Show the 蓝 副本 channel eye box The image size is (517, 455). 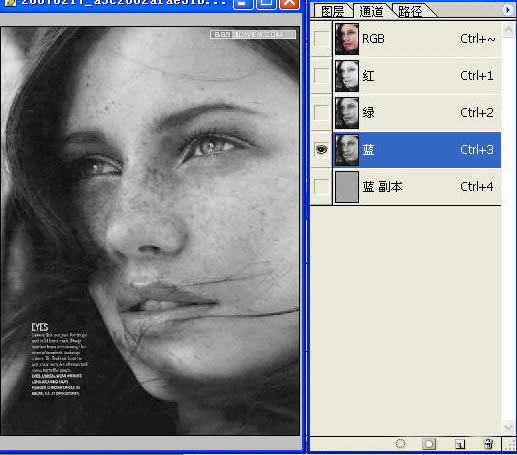point(321,187)
